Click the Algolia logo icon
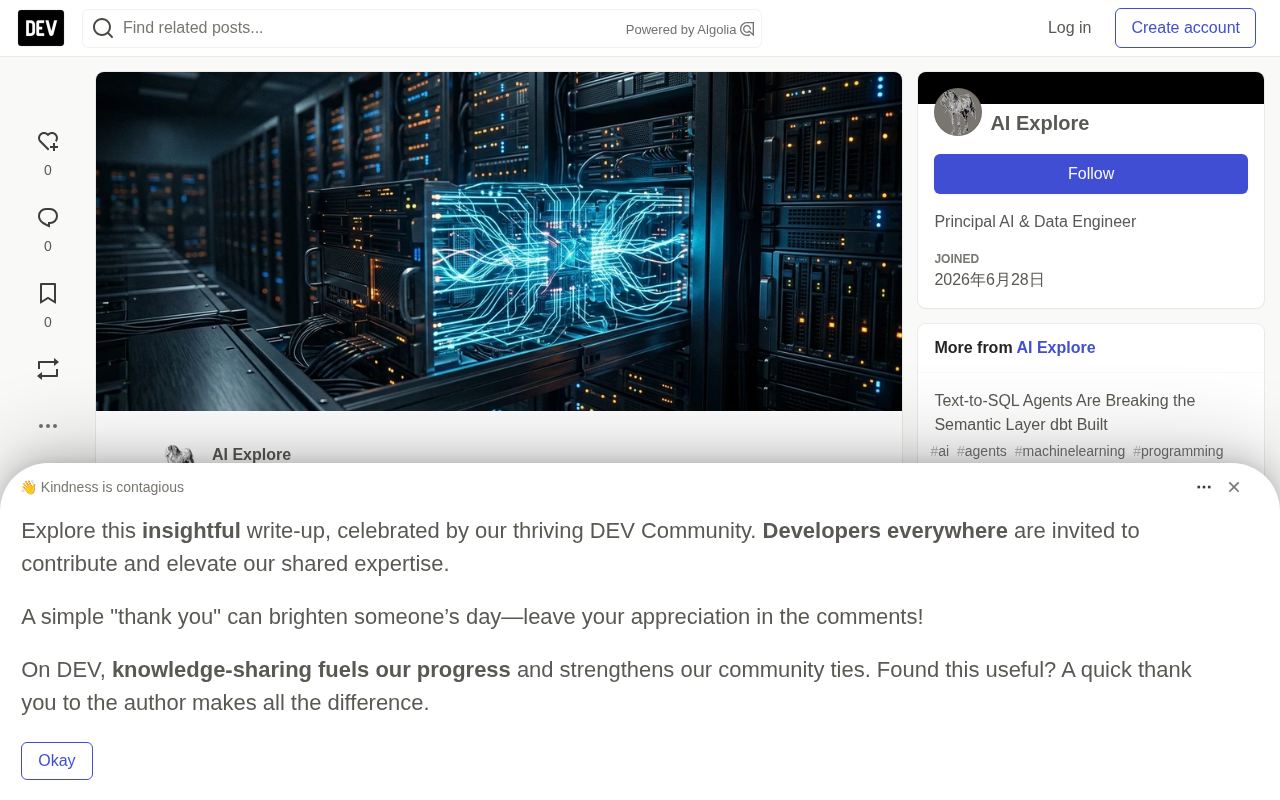Screen dimensions: 1280x800 pos(747,30)
